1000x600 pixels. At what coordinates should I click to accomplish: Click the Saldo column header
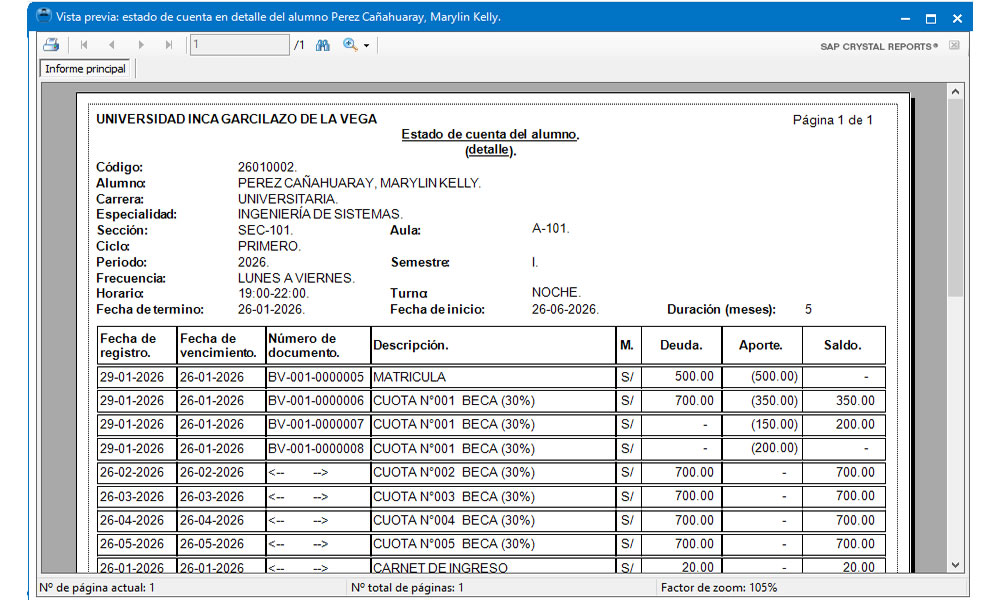842,345
